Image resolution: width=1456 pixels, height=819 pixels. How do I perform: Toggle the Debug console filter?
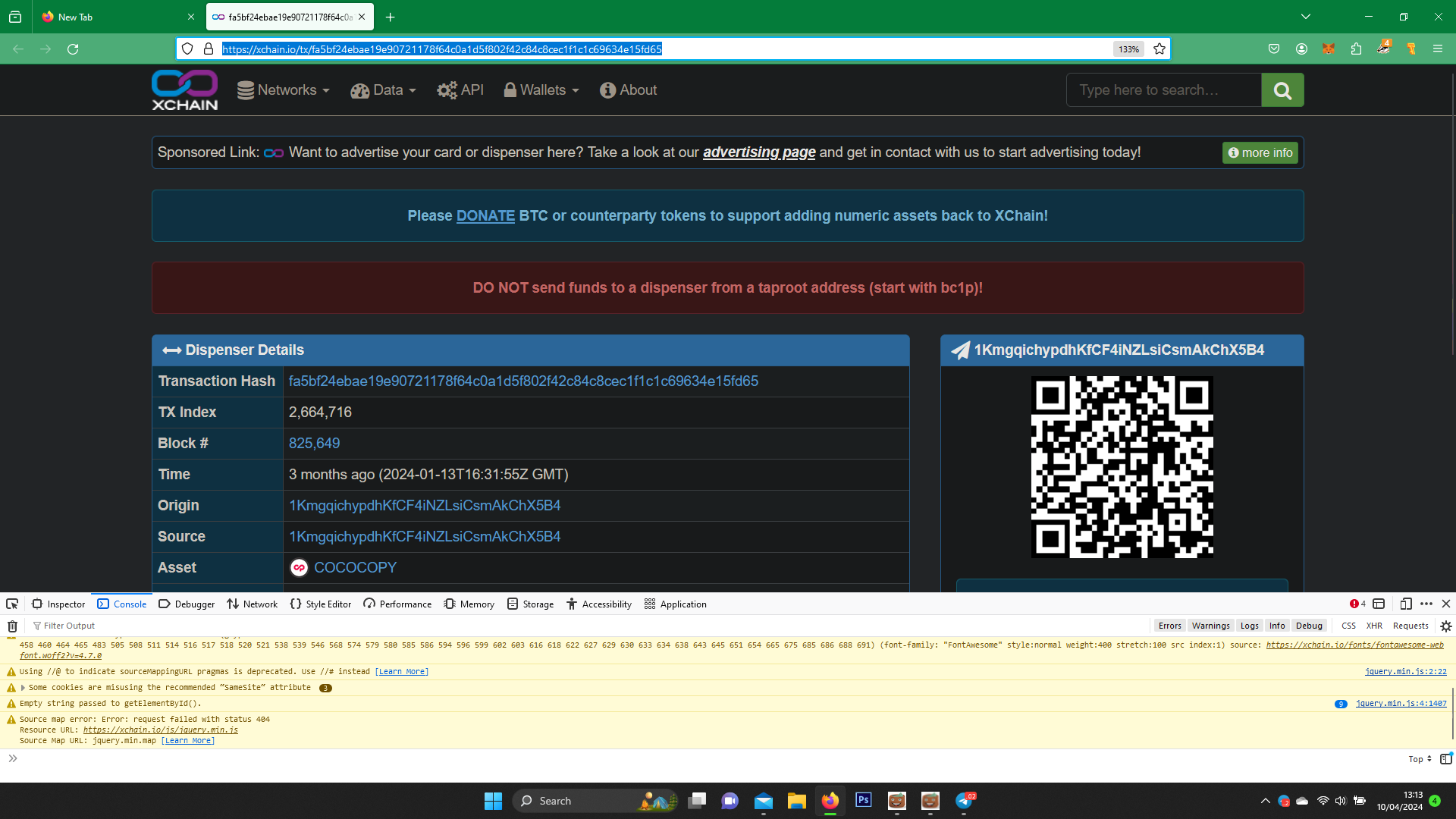coord(1309,626)
